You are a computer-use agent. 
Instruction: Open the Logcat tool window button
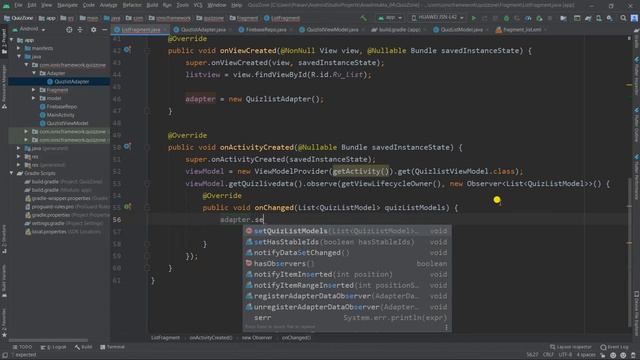pos(53,347)
